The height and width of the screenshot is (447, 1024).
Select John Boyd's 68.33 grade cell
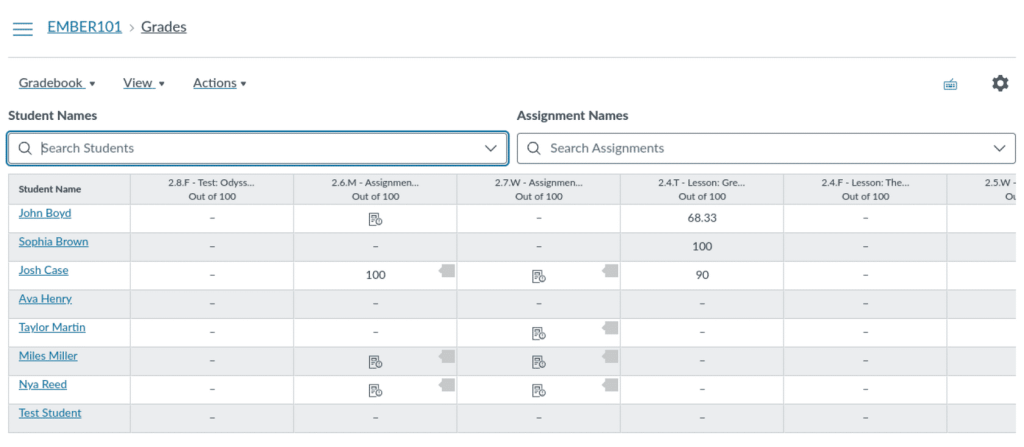(702, 218)
